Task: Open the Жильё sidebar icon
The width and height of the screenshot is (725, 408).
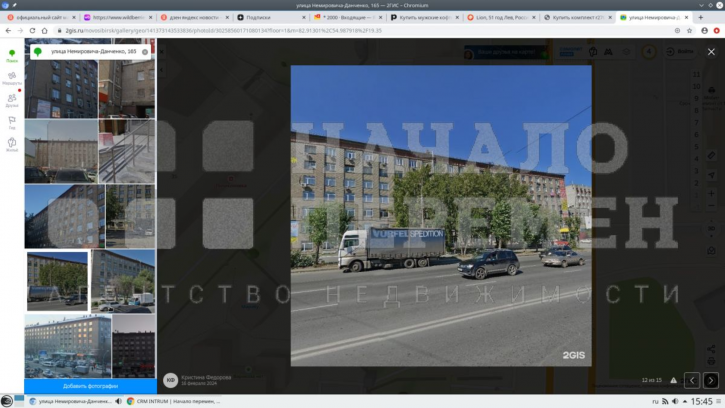Action: tap(12, 144)
